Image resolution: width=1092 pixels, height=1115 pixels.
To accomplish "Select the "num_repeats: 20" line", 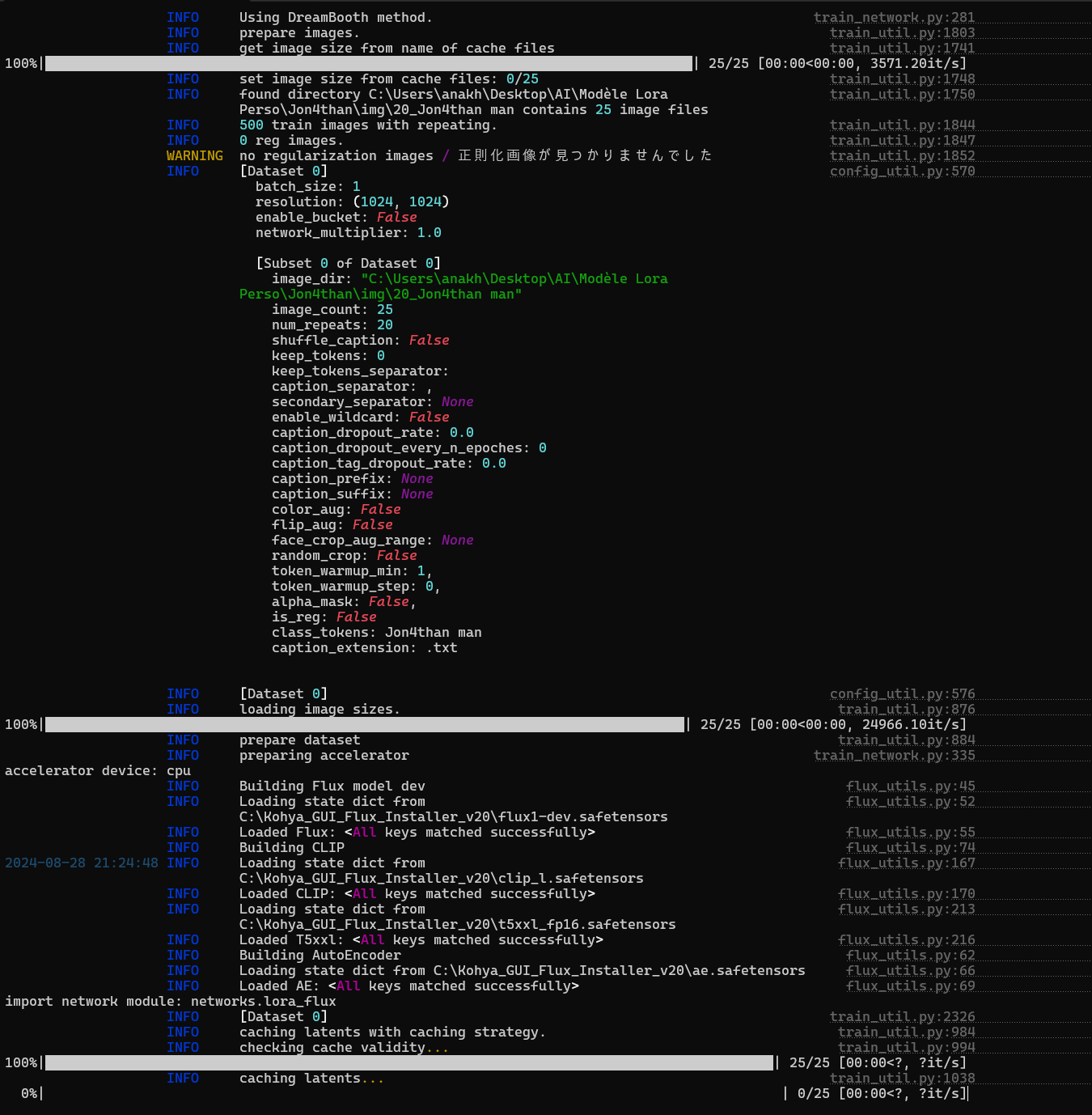I will [332, 324].
